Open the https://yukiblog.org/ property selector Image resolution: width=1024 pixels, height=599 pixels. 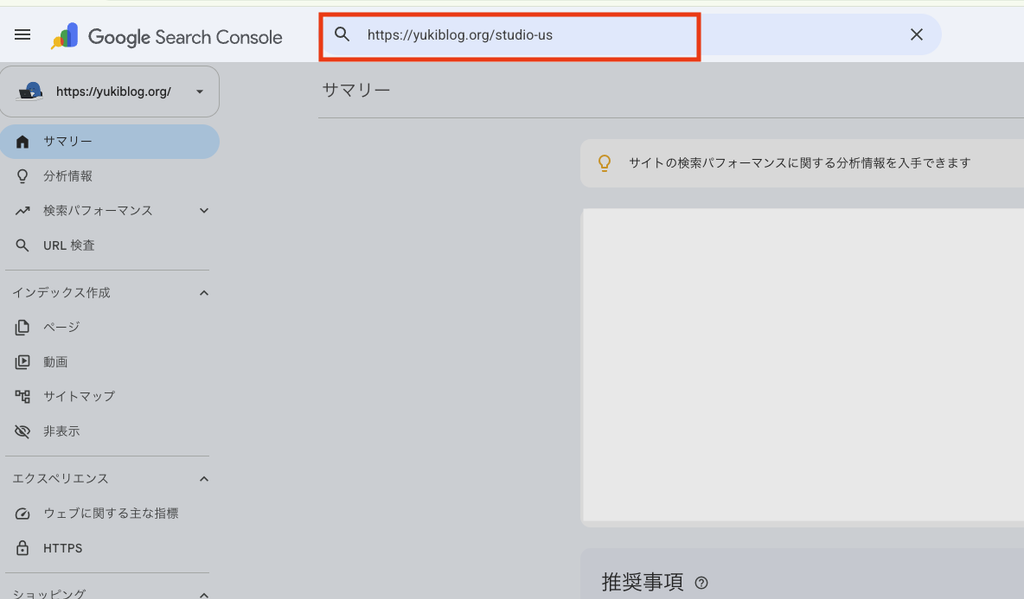coord(110,91)
